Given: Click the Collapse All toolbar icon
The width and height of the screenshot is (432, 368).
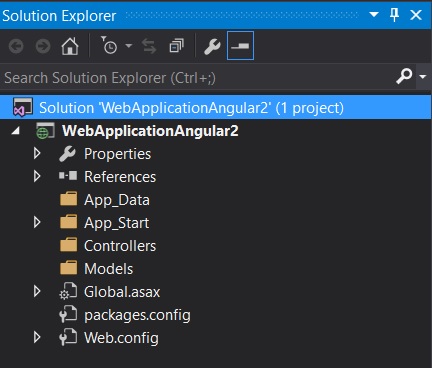Looking at the screenshot, I should (x=176, y=46).
